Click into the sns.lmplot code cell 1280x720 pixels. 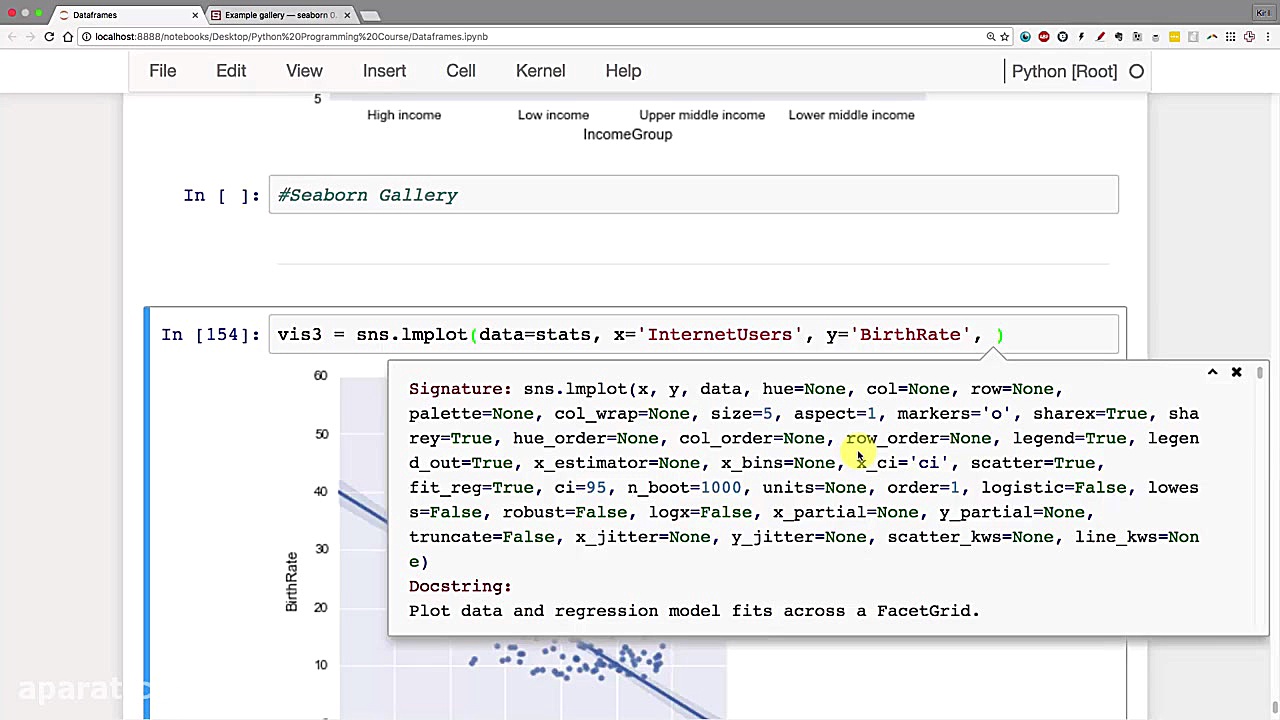693,334
